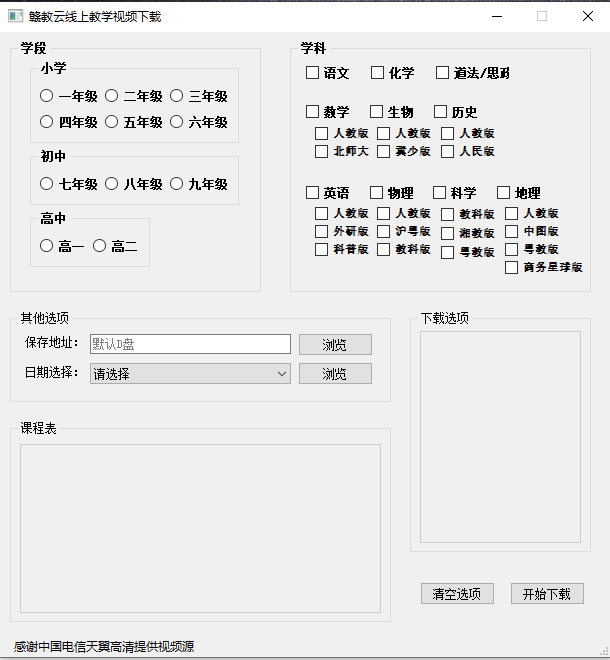Choose the 高二 radio button
This screenshot has height=660, width=610.
(x=99, y=246)
